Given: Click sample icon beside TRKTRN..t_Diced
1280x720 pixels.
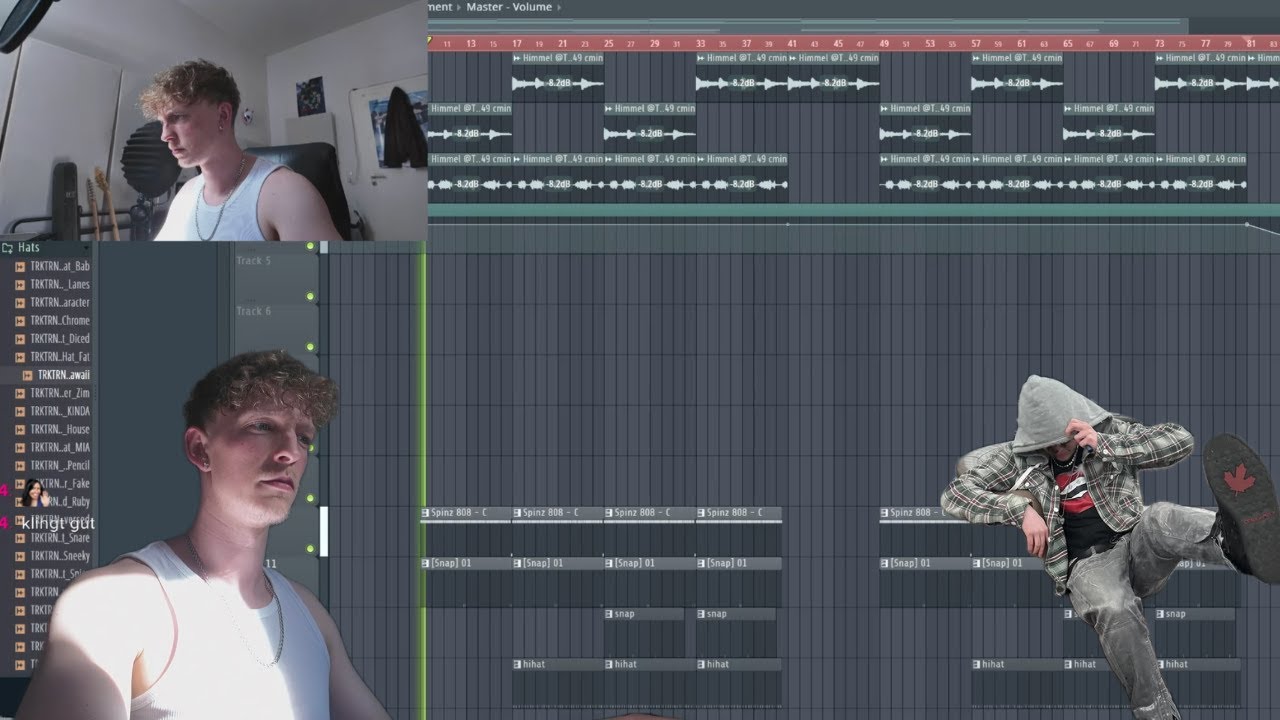Looking at the screenshot, I should click(20, 338).
